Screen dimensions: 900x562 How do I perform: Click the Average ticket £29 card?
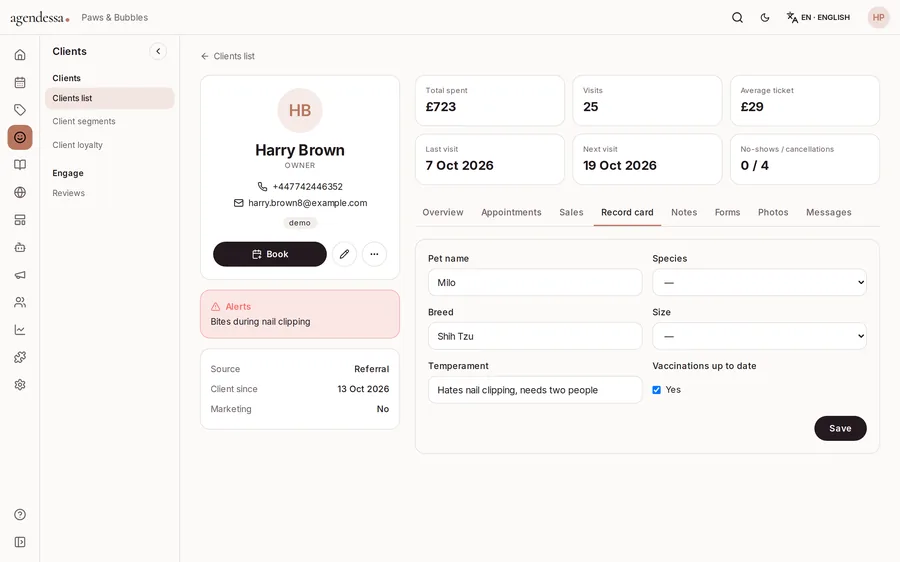(805, 100)
